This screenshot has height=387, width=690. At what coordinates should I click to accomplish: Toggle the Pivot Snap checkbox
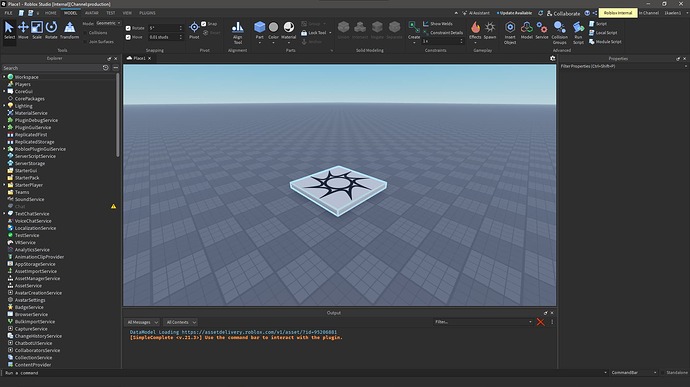pos(204,24)
